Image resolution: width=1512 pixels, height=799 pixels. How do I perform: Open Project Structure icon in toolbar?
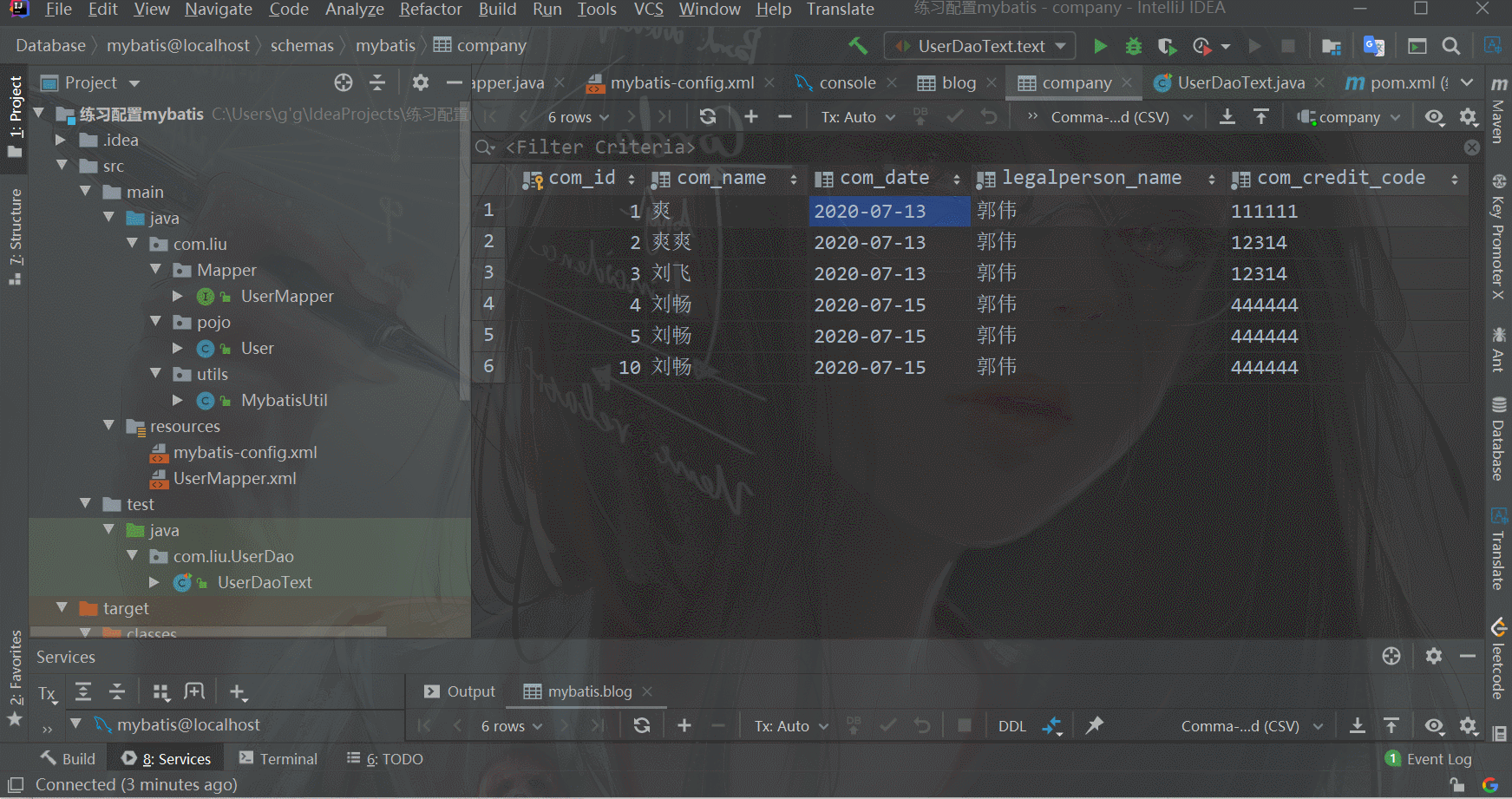point(1332,46)
